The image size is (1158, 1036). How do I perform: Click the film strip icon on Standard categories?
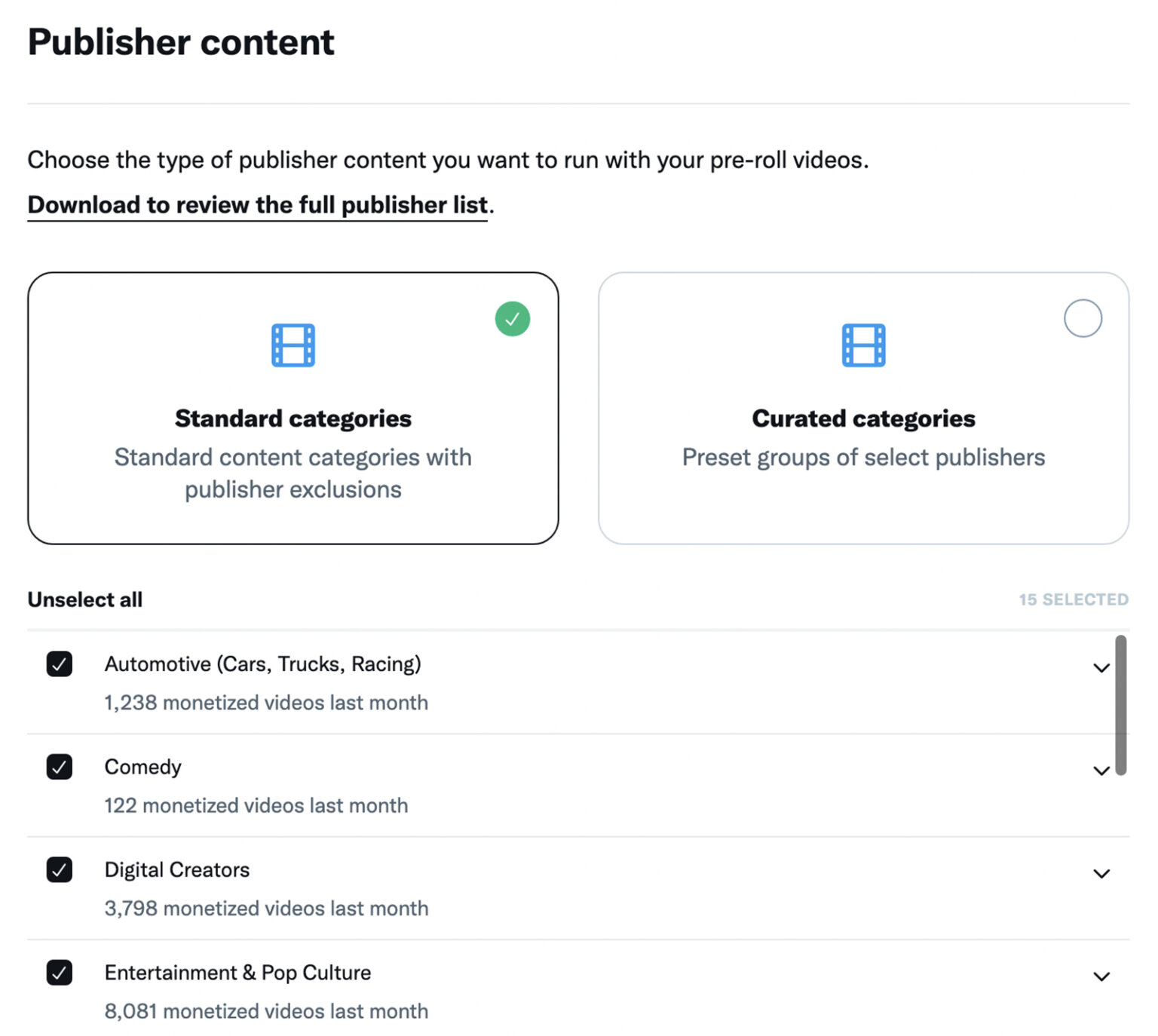pos(293,346)
